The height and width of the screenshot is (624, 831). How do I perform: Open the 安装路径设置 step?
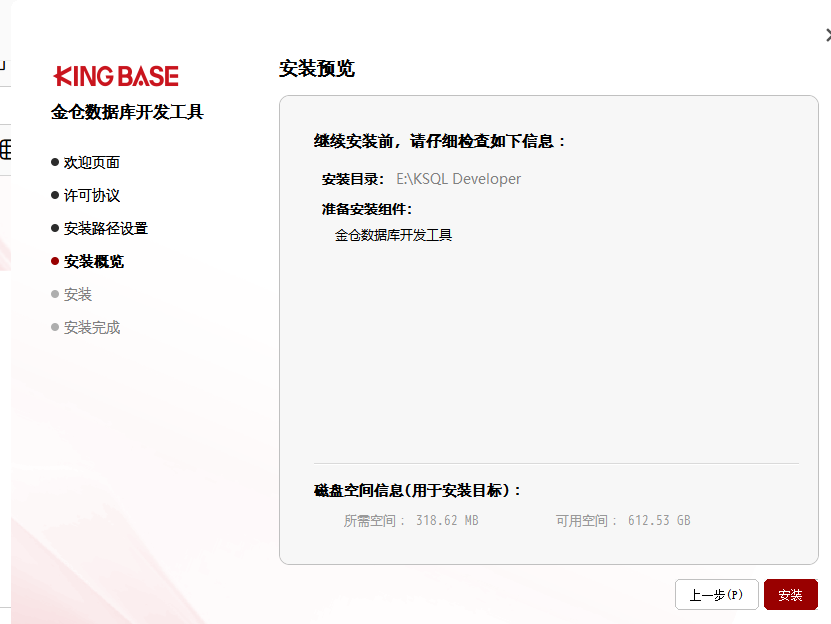[x=105, y=228]
